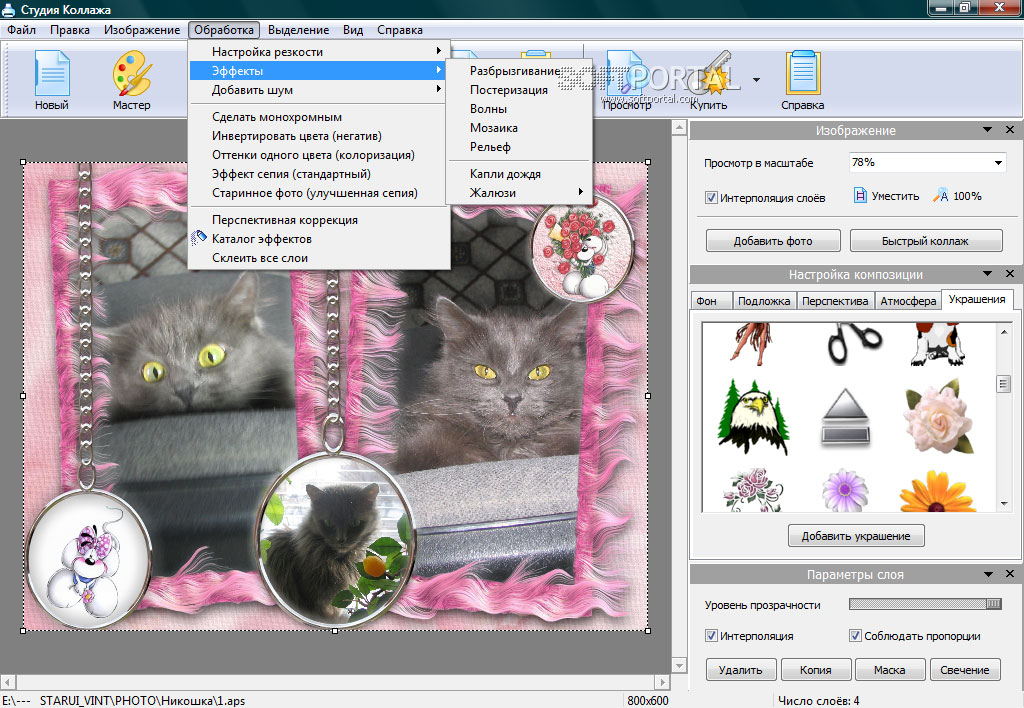This screenshot has width=1024, height=708.
Task: Toggle Соблюдать пропорции checkbox
Action: (x=855, y=636)
